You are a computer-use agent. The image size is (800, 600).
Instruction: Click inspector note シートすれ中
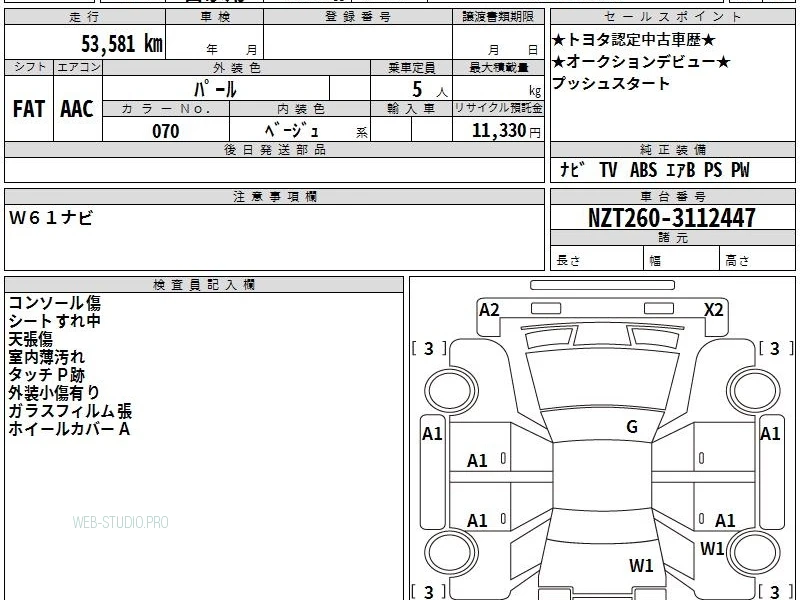point(55,321)
